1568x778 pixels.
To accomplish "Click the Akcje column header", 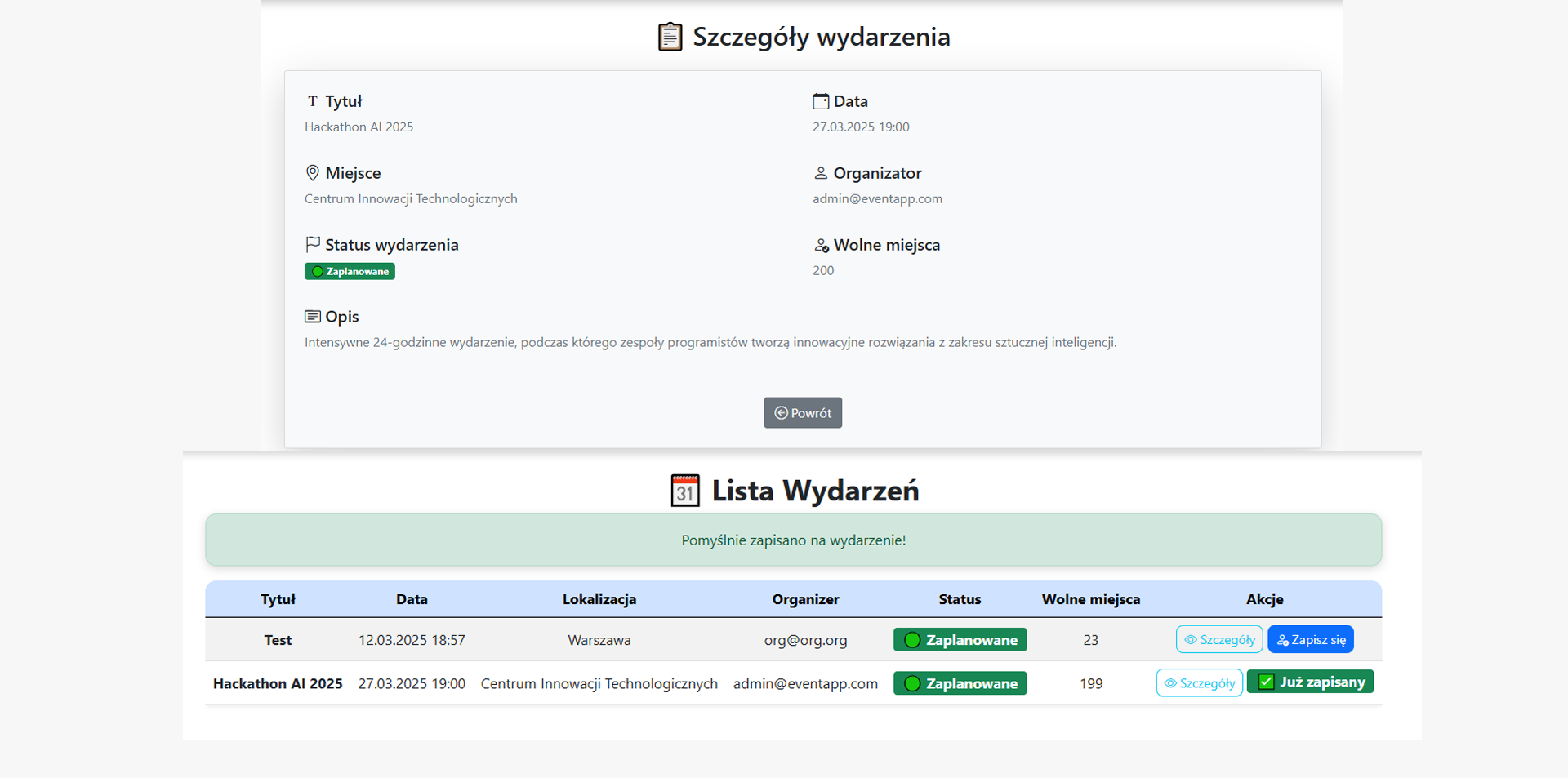I will coord(1265,599).
